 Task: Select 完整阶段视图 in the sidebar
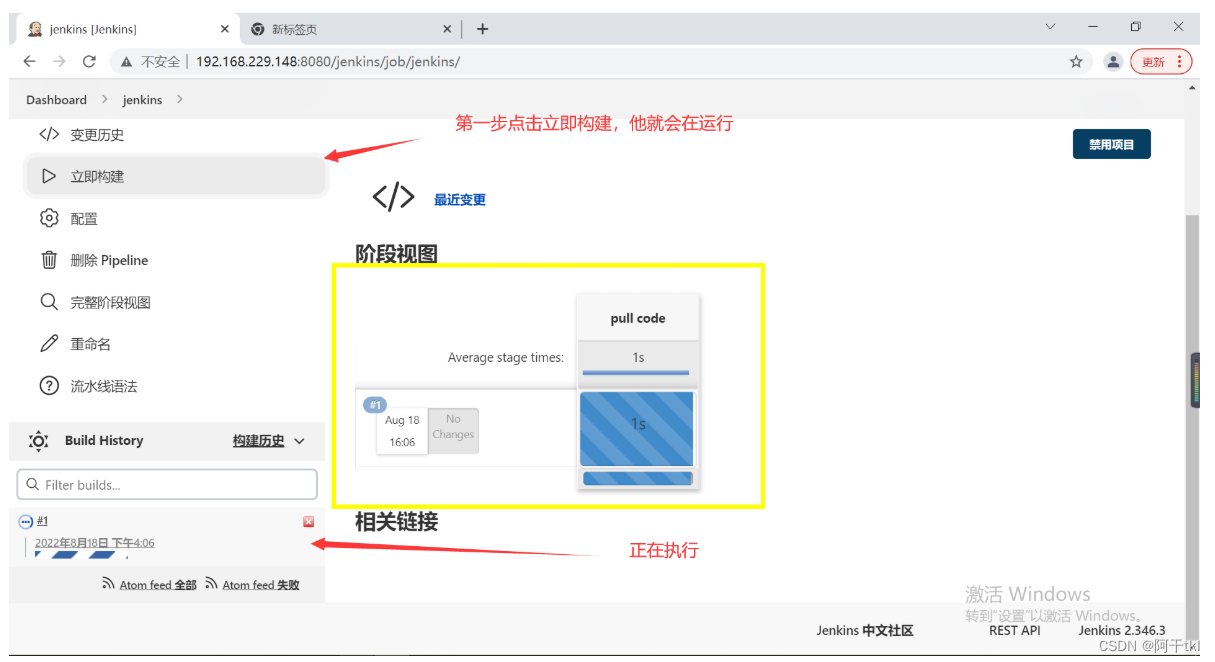110,303
